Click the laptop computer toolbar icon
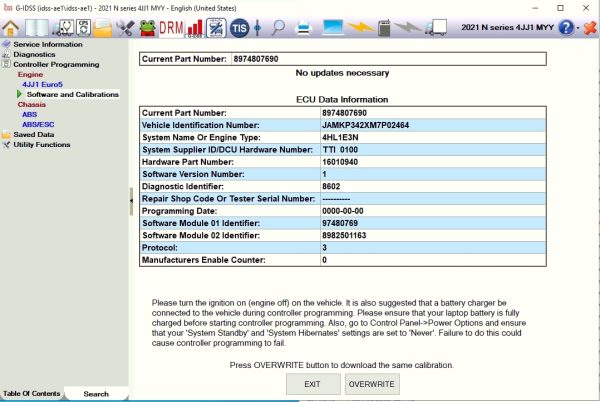Image resolution: width=600 pixels, height=402 pixels. click(x=332, y=28)
